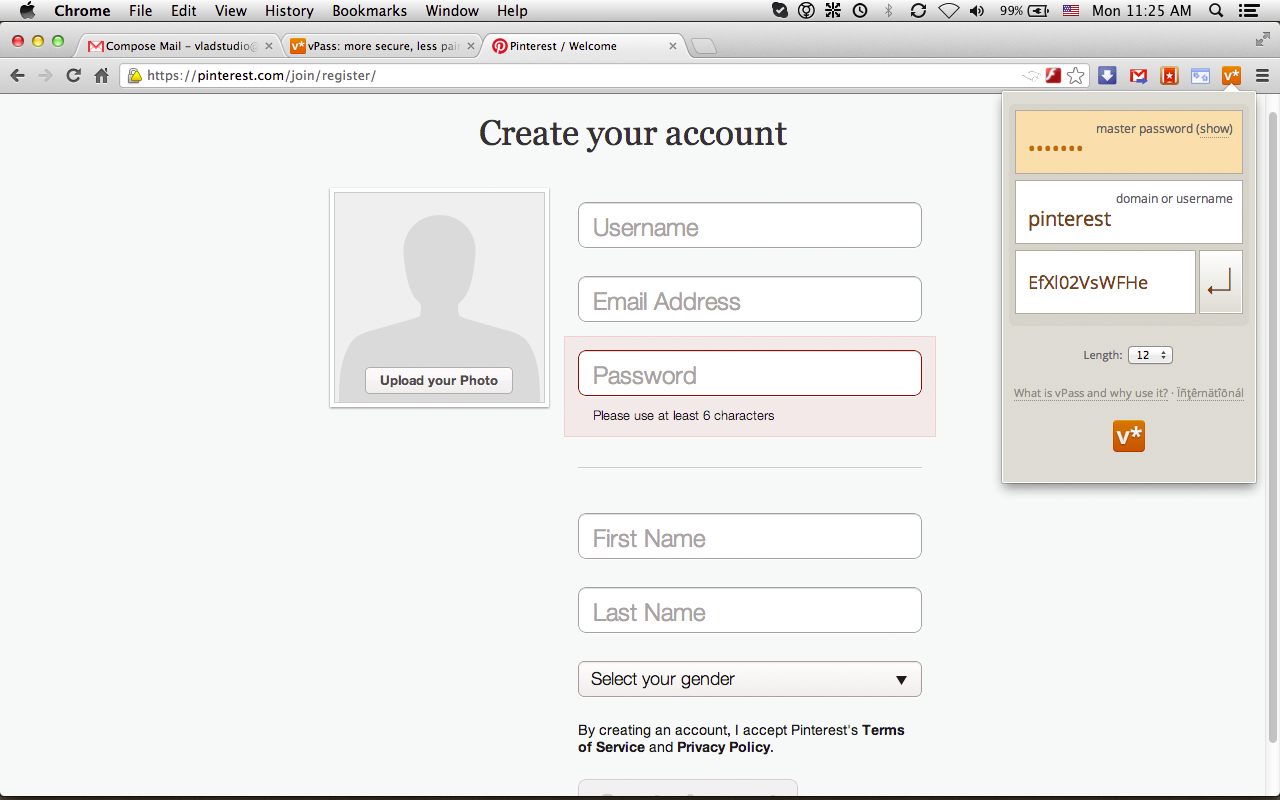Screen dimensions: 1280x800
Task: Open the View menu
Action: click(231, 11)
